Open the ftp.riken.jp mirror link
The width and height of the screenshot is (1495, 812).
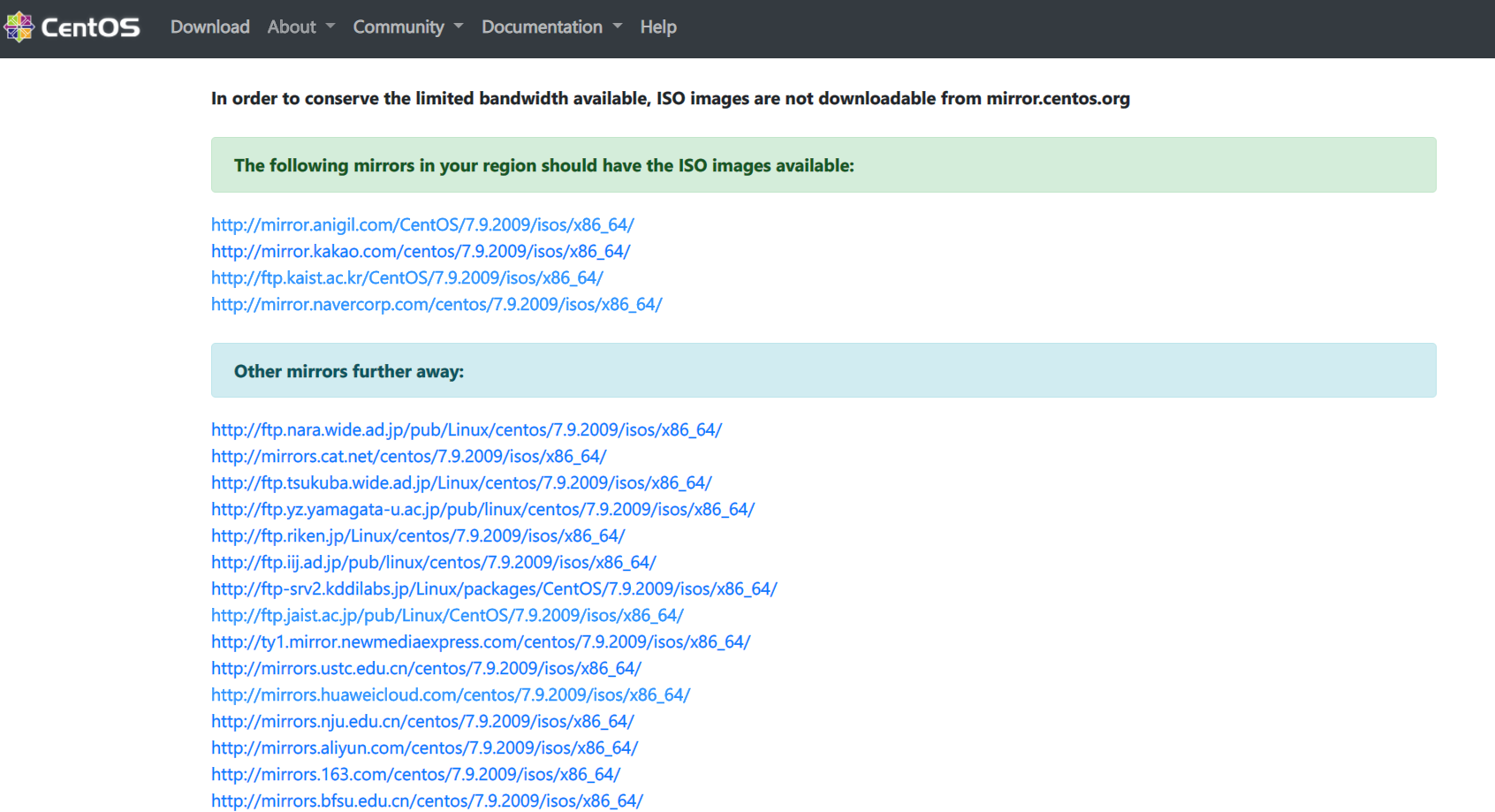tap(418, 535)
